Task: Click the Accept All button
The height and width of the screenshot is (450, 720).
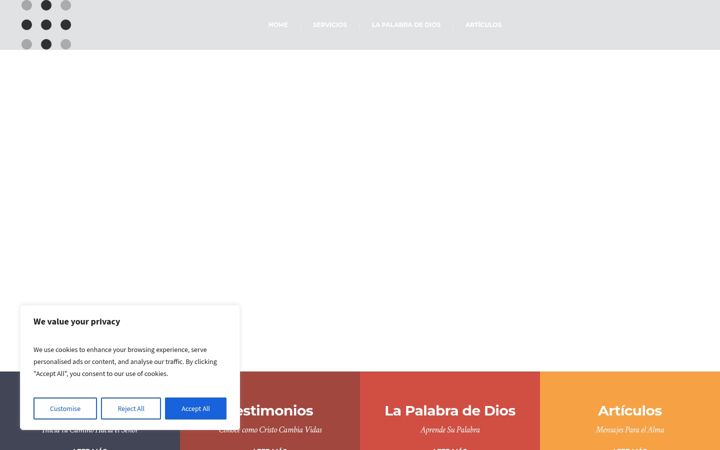Action: click(196, 408)
